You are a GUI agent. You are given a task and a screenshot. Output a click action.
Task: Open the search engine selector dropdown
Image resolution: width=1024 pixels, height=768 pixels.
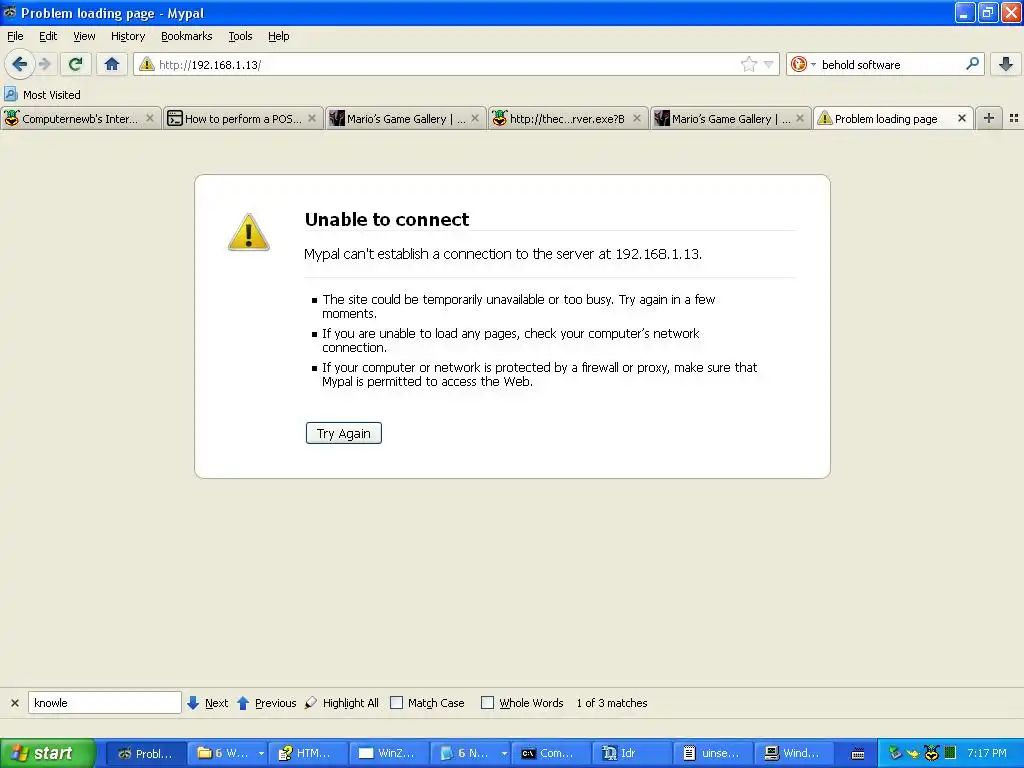pyautogui.click(x=803, y=64)
